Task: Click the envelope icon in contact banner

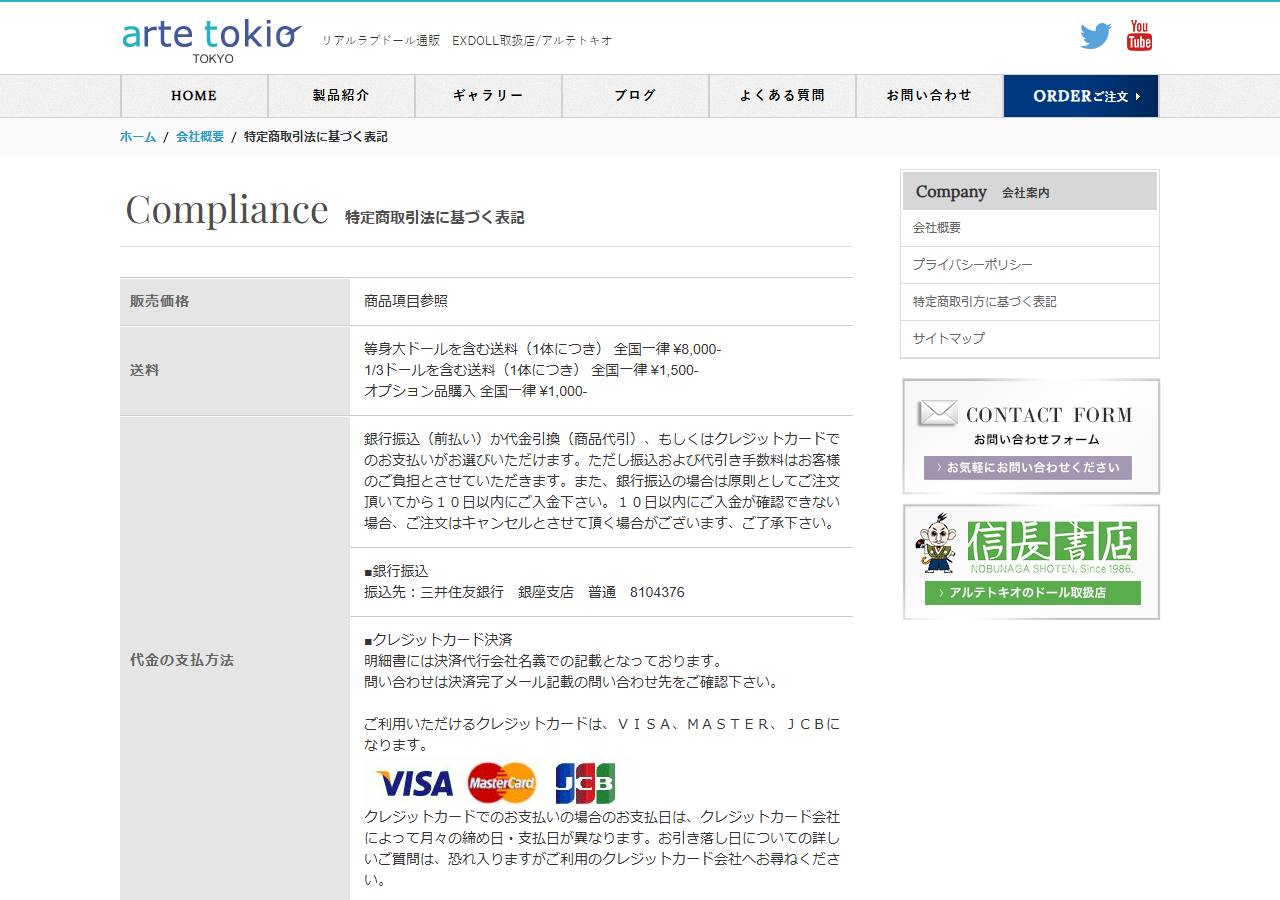Action: [937, 413]
